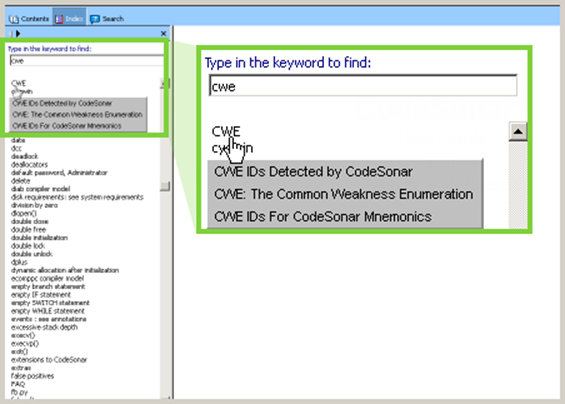565x404 pixels.
Task: Select the FAQ index entry
Action: click(18, 384)
